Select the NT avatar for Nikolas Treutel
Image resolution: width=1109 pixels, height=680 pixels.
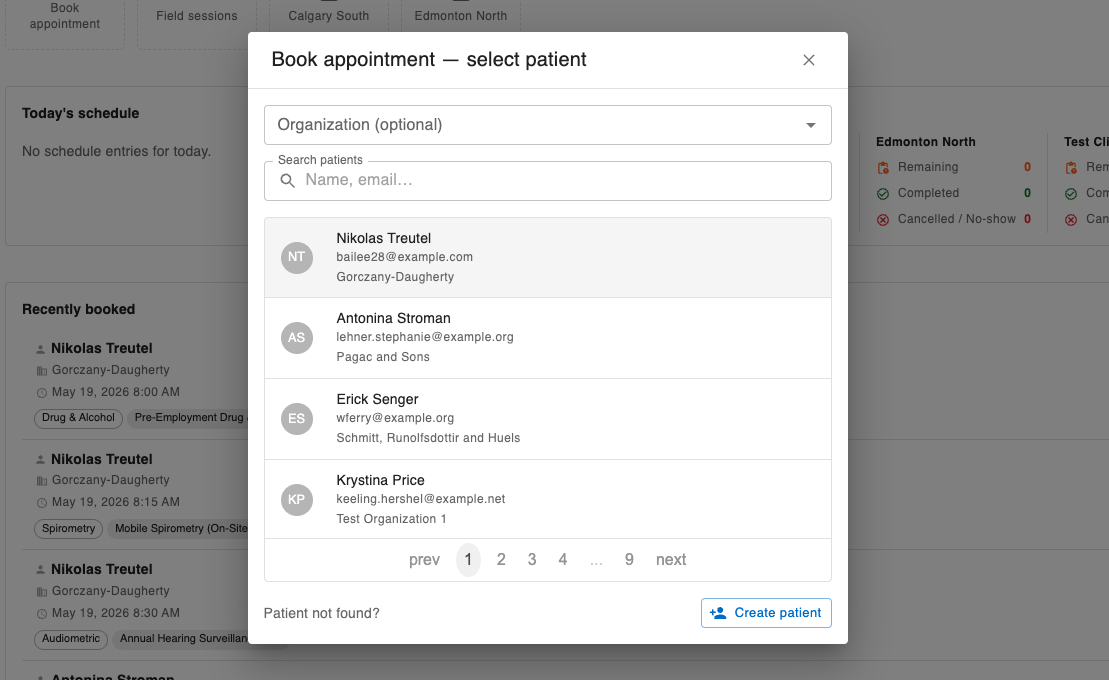click(296, 257)
